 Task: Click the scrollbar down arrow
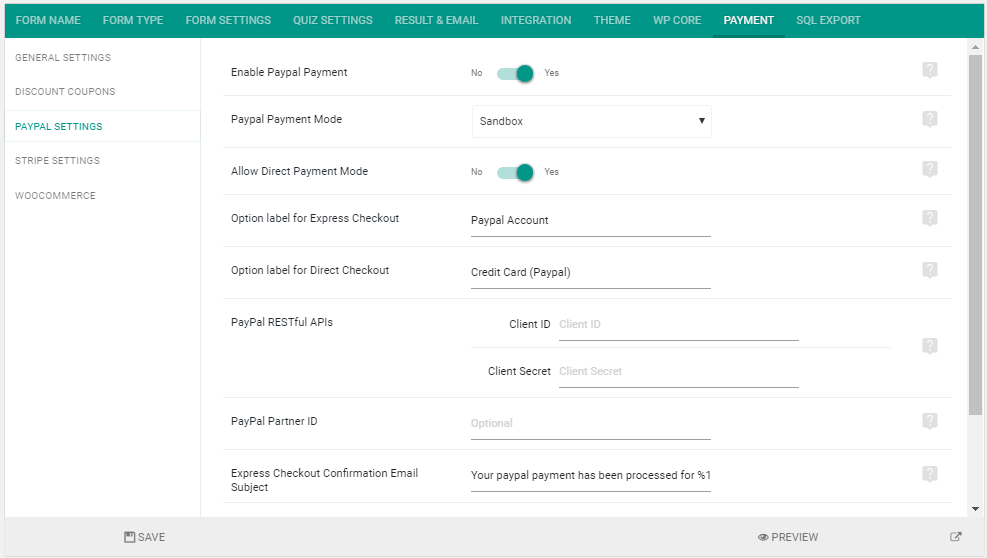tap(975, 509)
